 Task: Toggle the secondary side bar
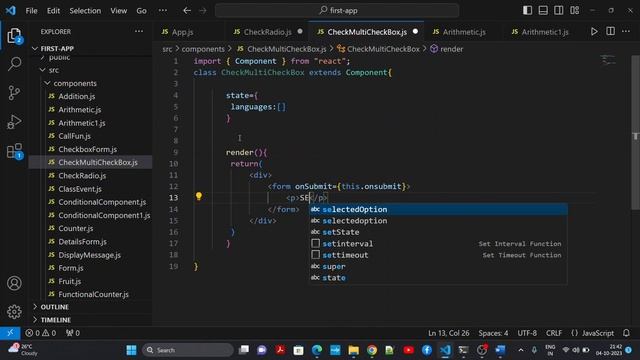point(558,11)
